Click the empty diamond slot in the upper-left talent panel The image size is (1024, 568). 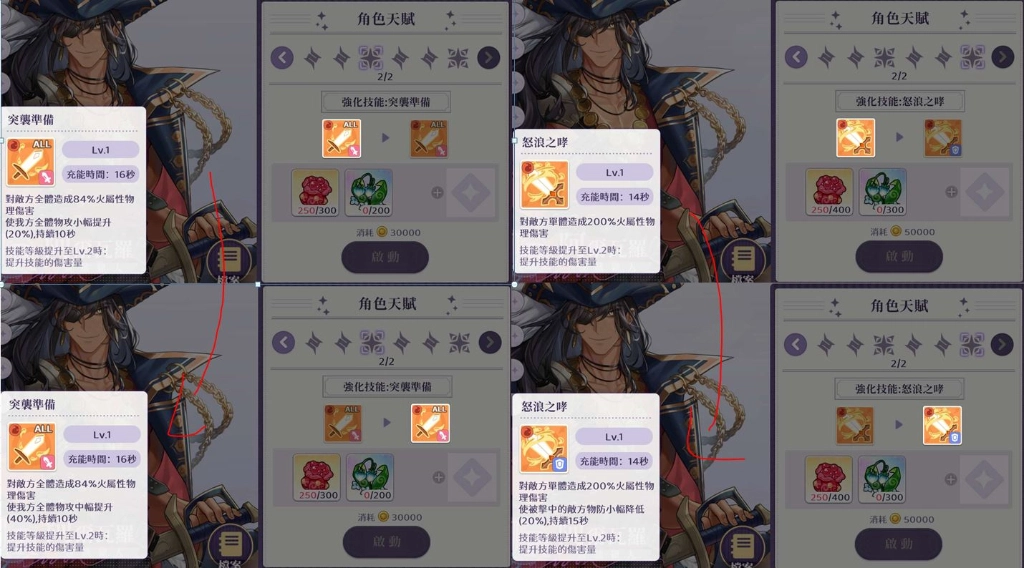[x=472, y=193]
